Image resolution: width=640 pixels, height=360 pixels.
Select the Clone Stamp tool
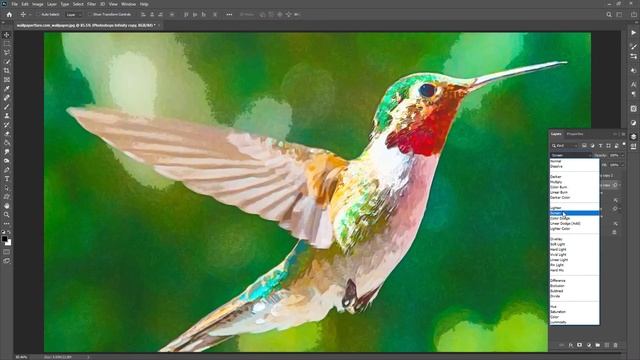pyautogui.click(x=7, y=116)
